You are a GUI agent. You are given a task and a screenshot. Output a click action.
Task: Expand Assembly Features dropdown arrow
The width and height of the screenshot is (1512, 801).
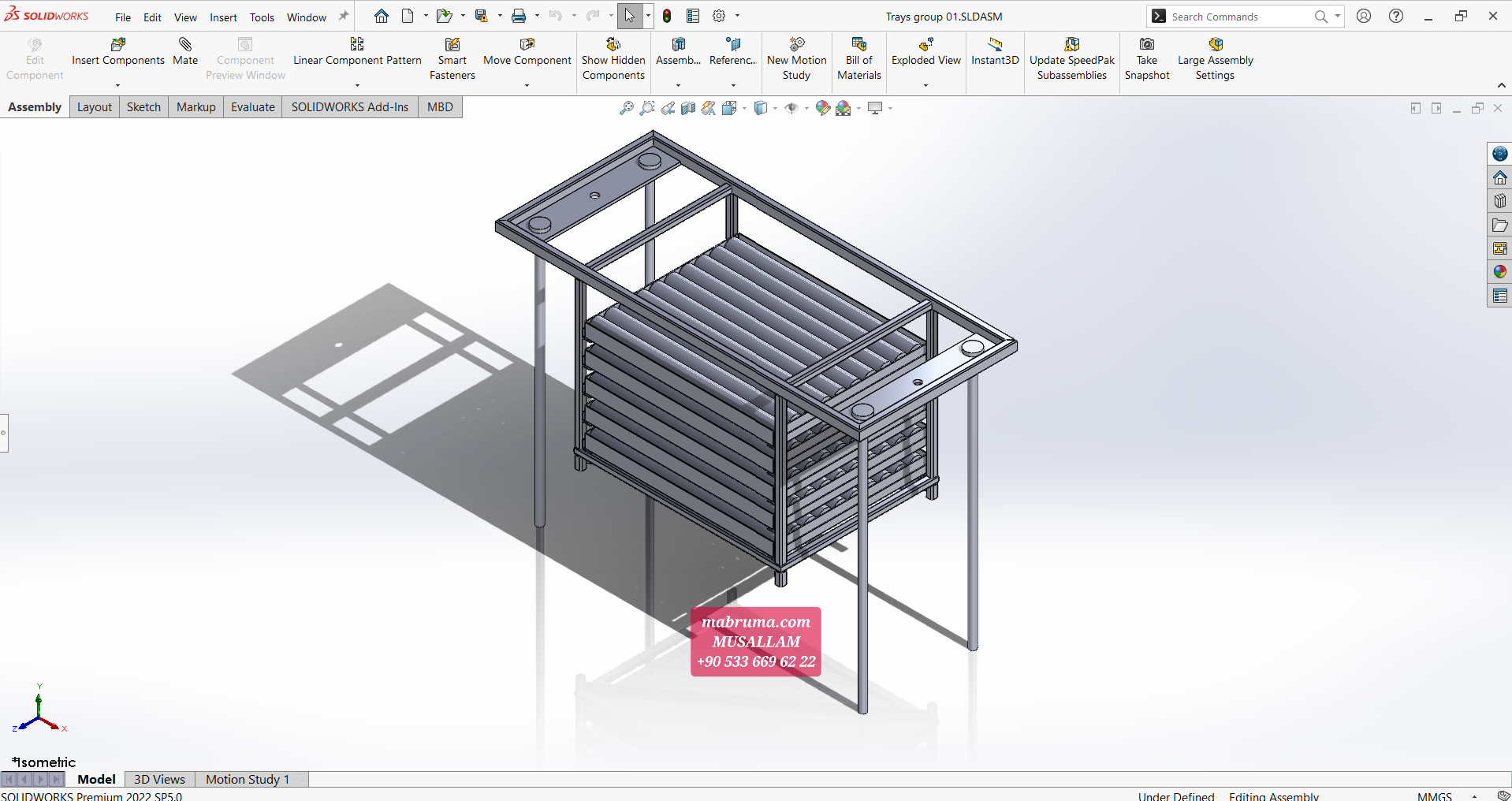click(678, 85)
